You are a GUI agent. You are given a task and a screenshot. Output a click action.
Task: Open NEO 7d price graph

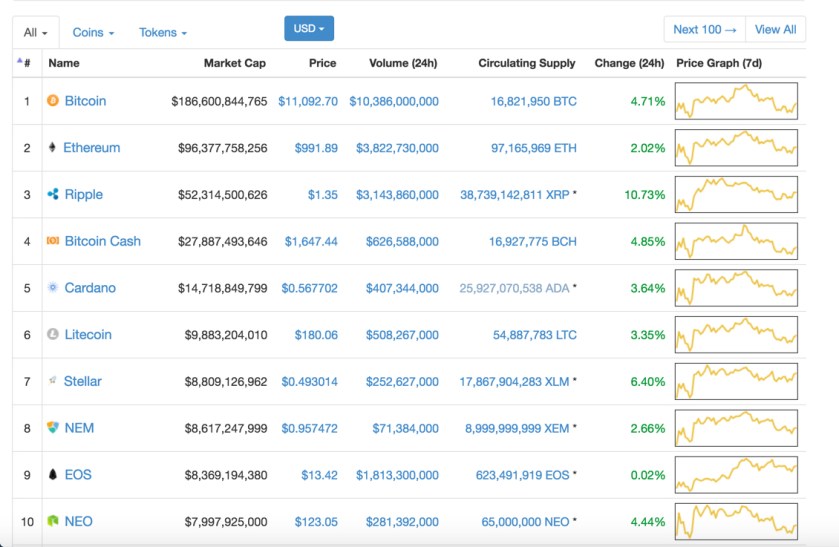pyautogui.click(x=736, y=521)
